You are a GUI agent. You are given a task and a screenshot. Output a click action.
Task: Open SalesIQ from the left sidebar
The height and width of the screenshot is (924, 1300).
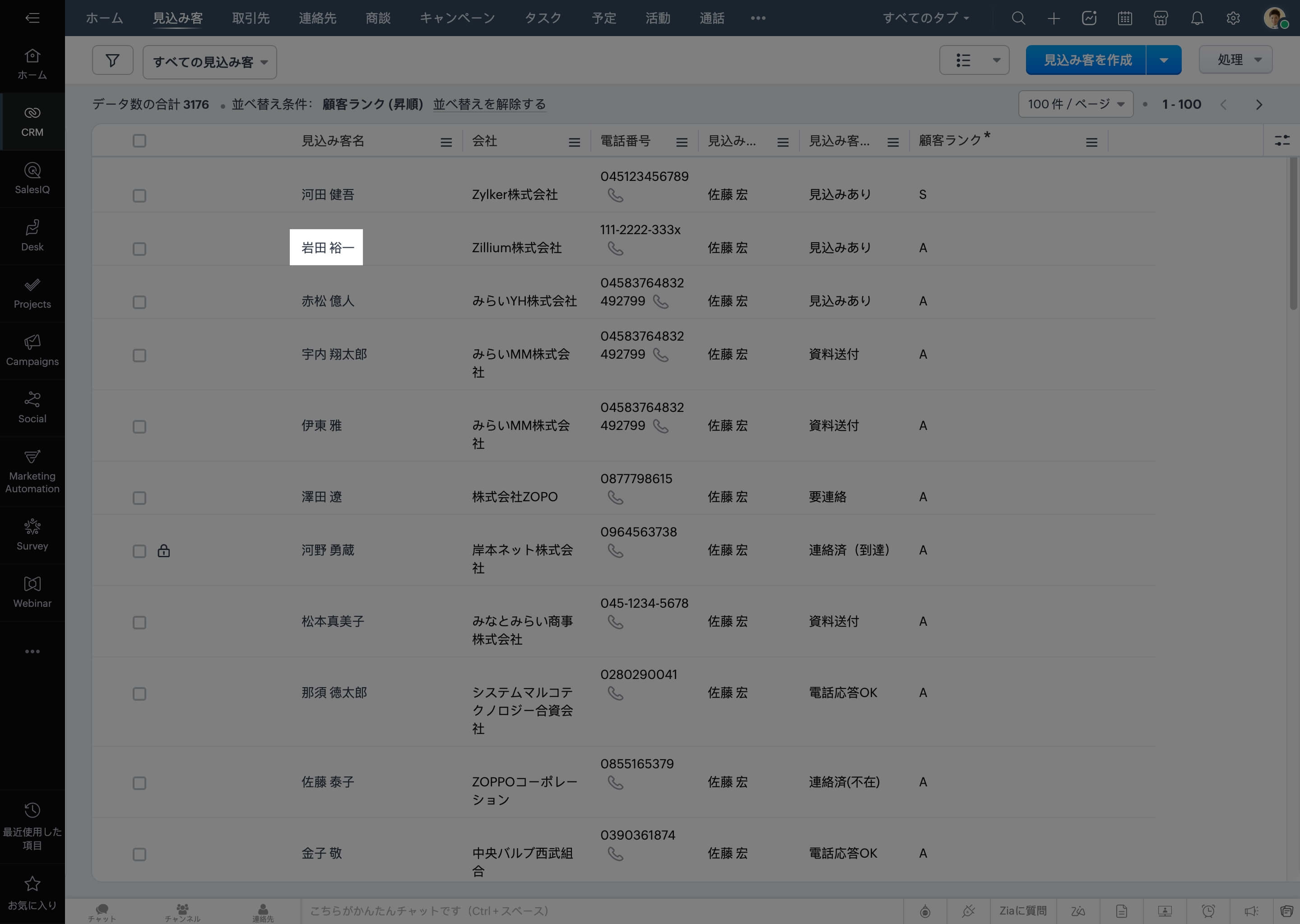pyautogui.click(x=32, y=178)
